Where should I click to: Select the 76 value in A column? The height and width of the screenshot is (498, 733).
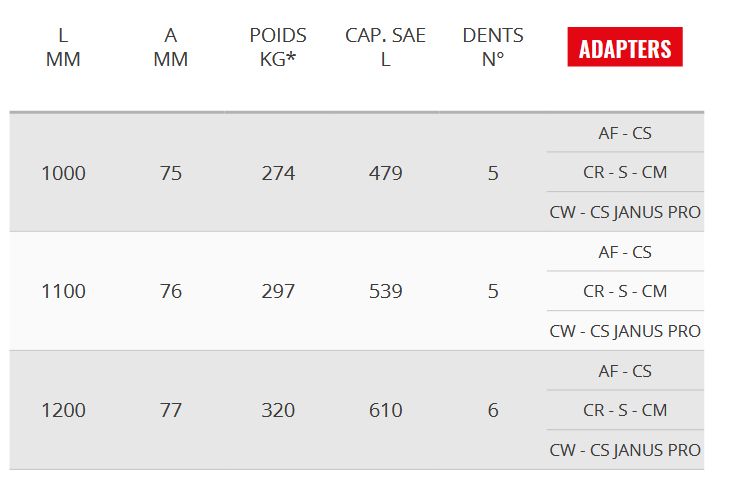171,291
